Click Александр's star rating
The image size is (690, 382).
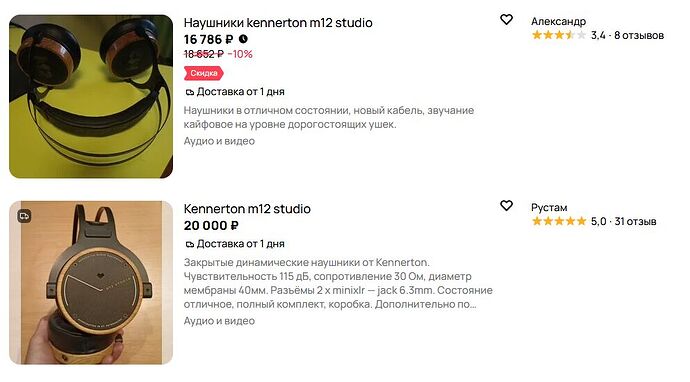[559, 35]
